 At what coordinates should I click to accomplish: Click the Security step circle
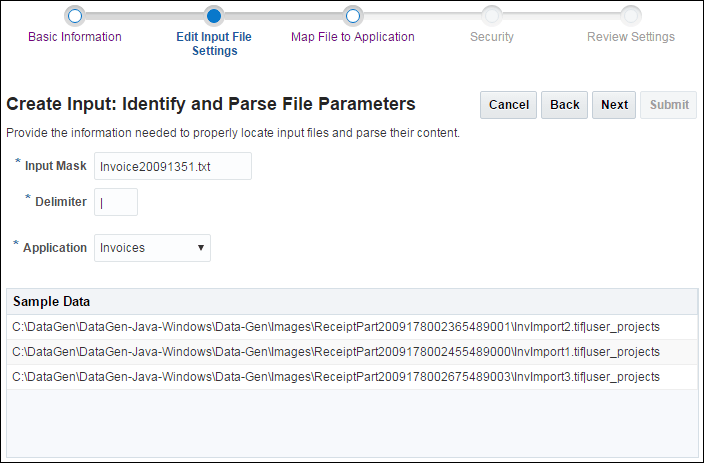(491, 15)
